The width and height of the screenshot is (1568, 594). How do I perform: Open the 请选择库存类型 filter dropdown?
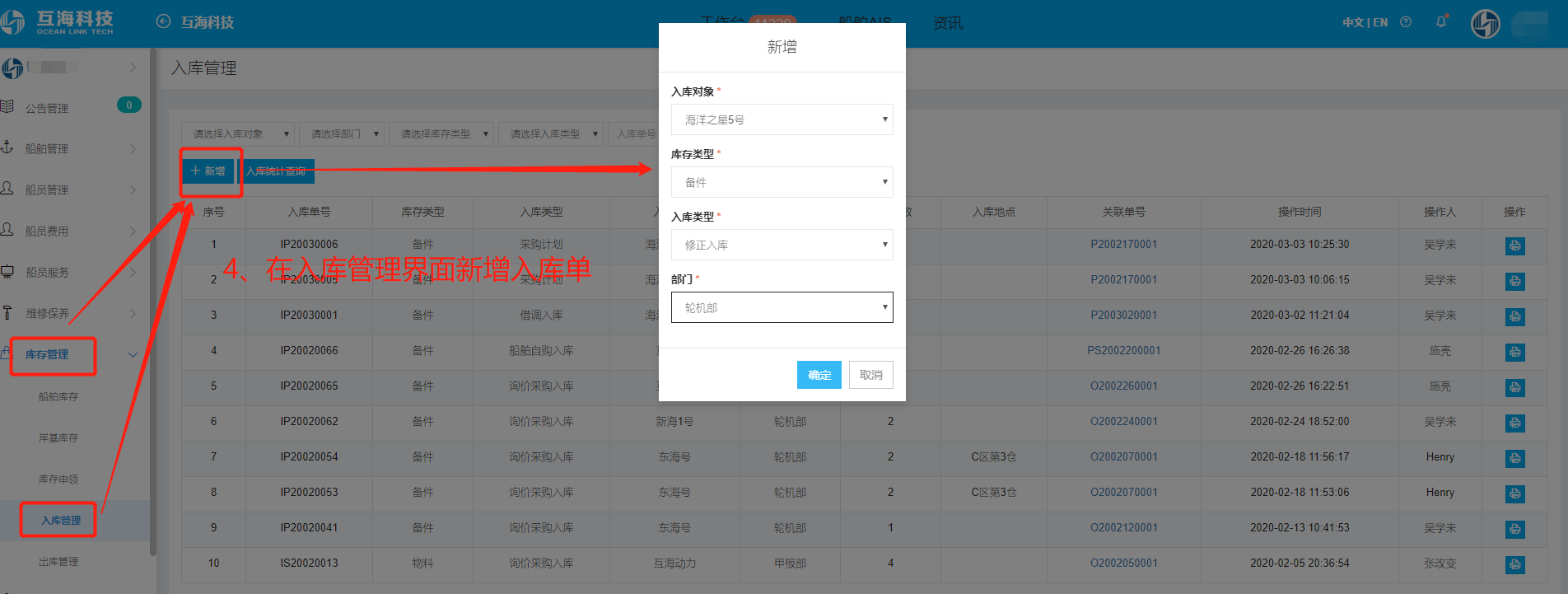pos(441,133)
